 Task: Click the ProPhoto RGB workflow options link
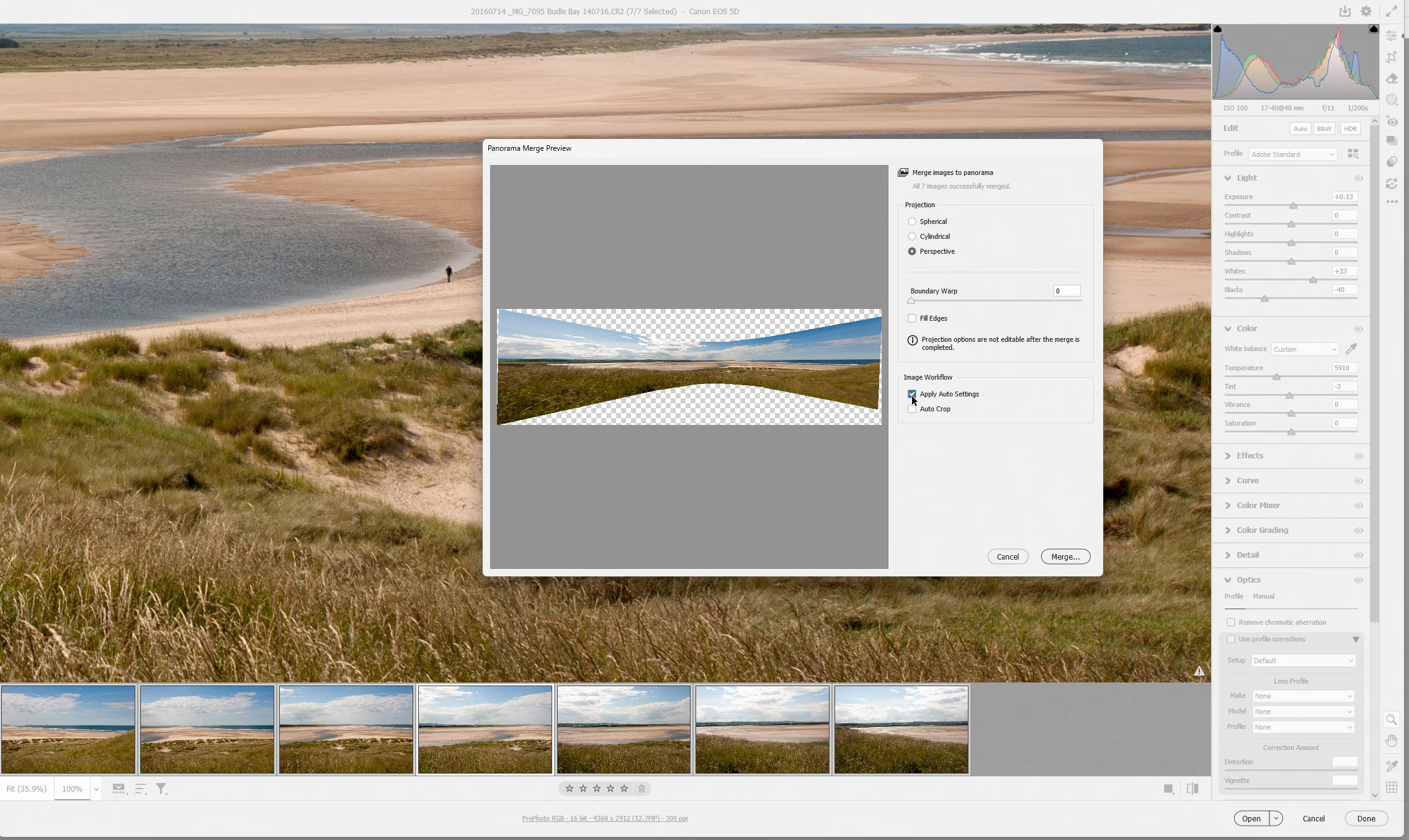(604, 818)
